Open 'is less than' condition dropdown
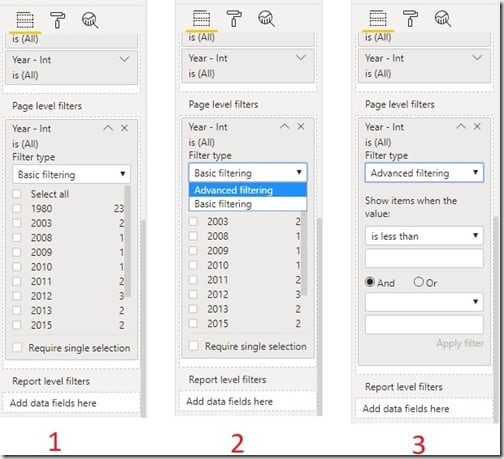 424,236
